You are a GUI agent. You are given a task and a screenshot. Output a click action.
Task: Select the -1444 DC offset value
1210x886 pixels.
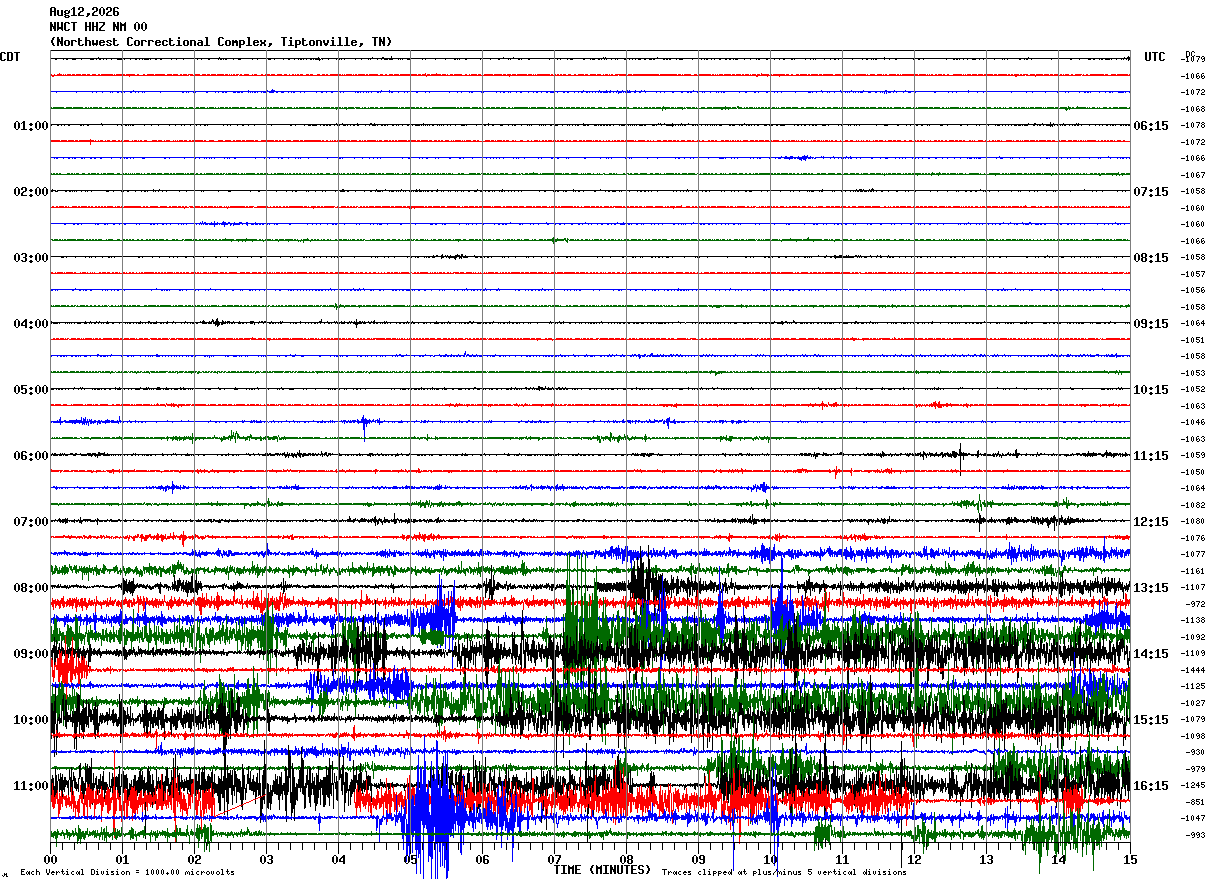(x=1194, y=670)
